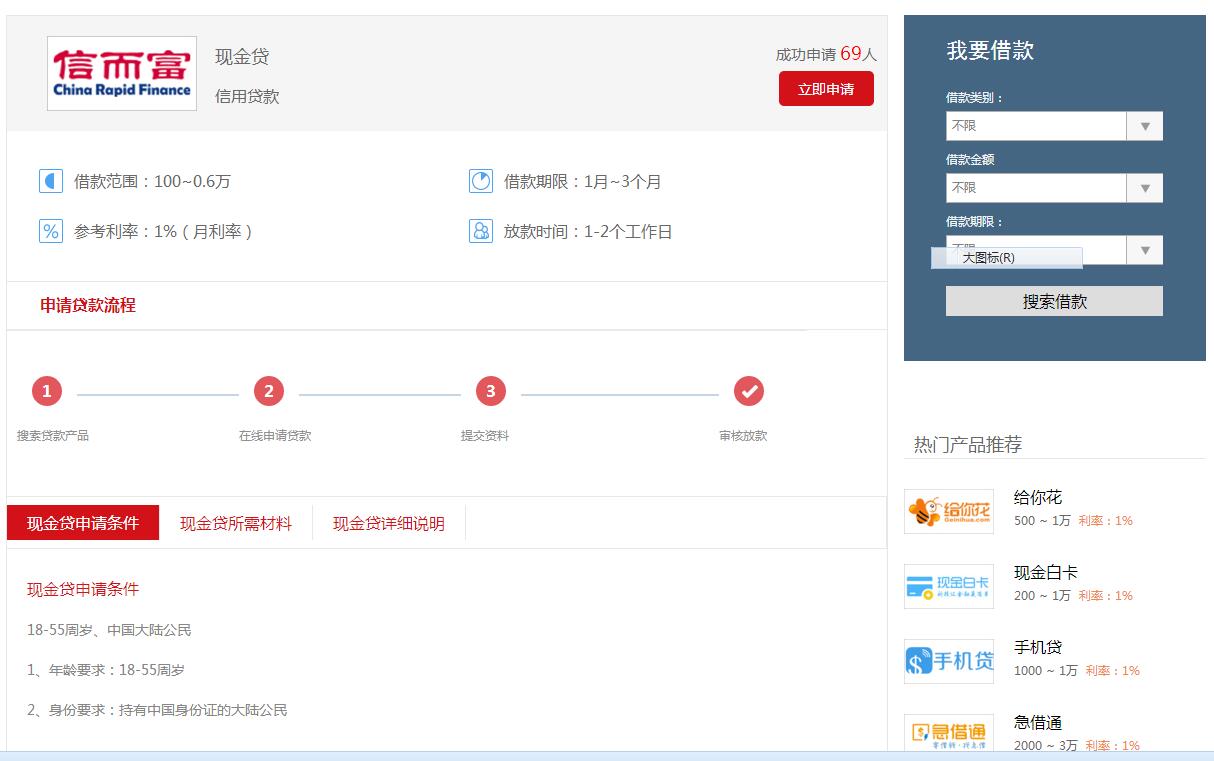Expand the 借款期限 dropdown arrow in sidebar
Viewport: 1214px width, 761px height.
[x=1145, y=250]
